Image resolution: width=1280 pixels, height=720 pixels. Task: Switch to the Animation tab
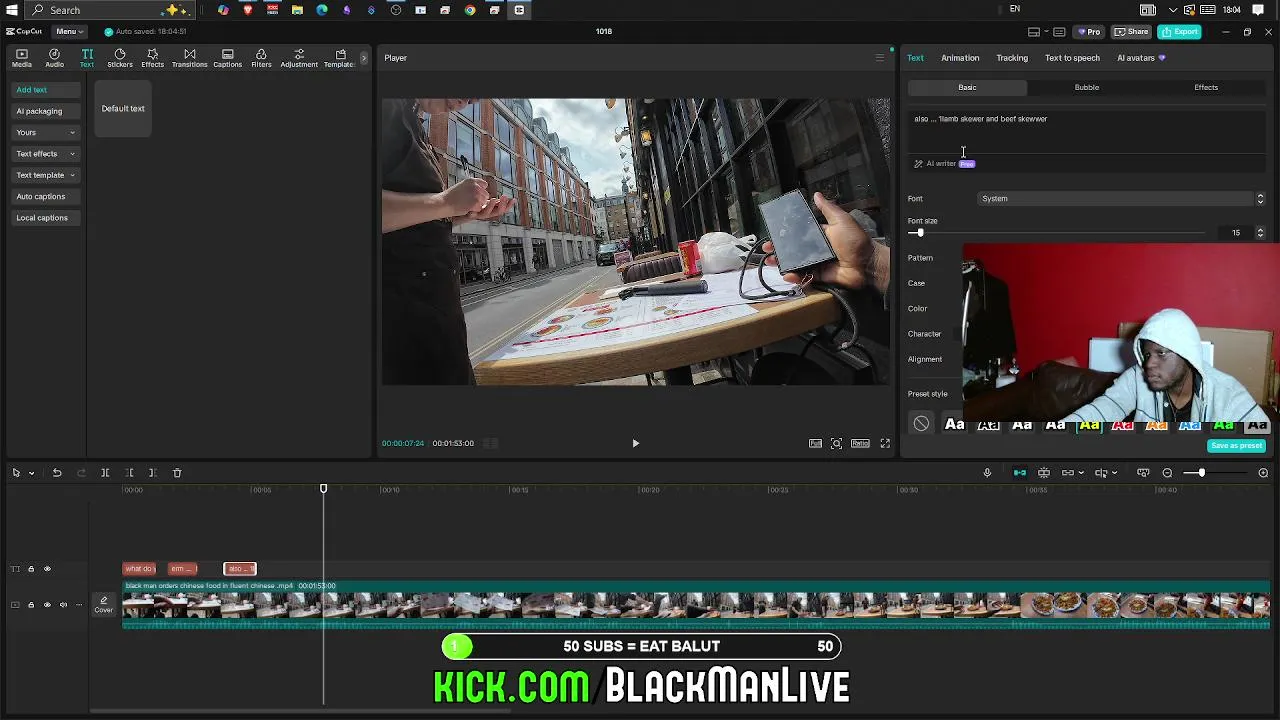[960, 58]
